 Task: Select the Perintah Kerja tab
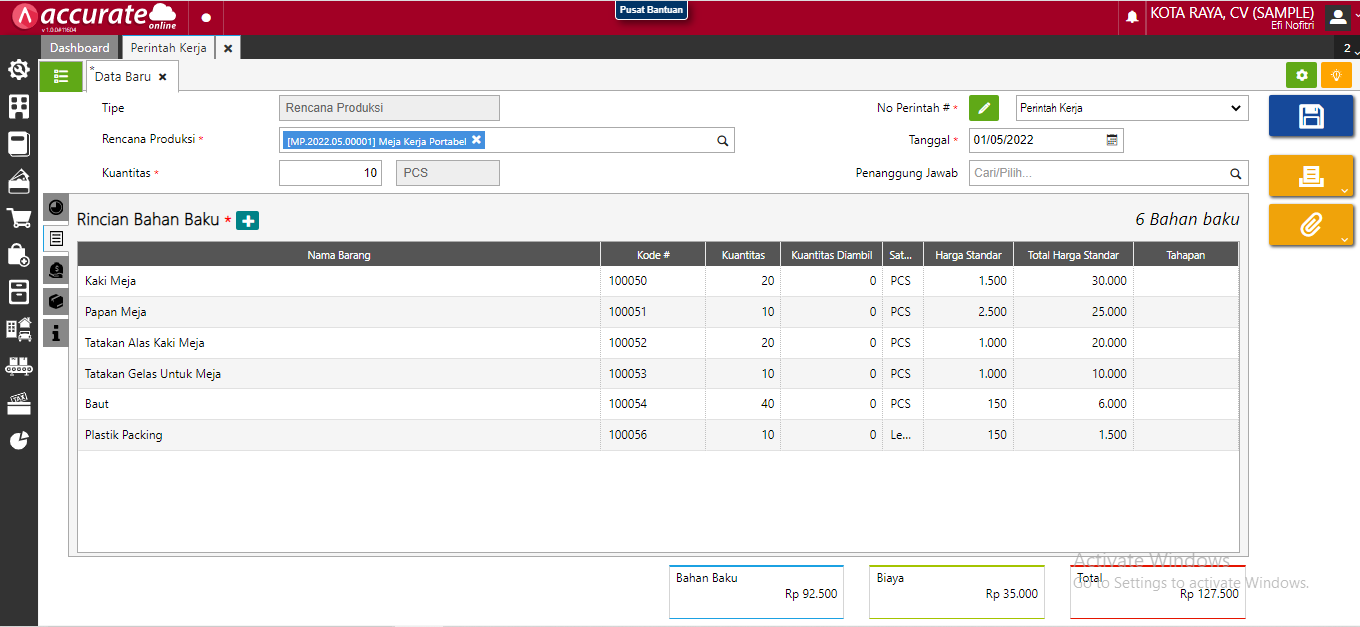(168, 48)
